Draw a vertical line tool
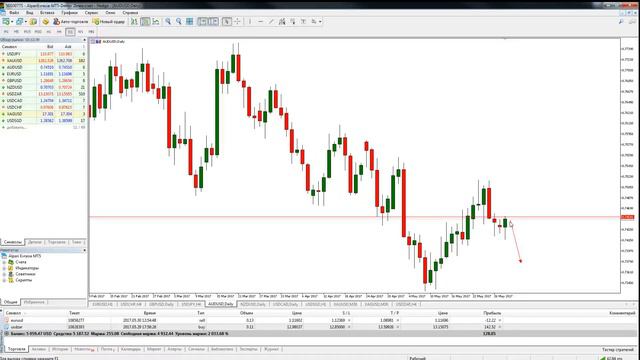The height and width of the screenshot is (360, 640). (x=250, y=22)
